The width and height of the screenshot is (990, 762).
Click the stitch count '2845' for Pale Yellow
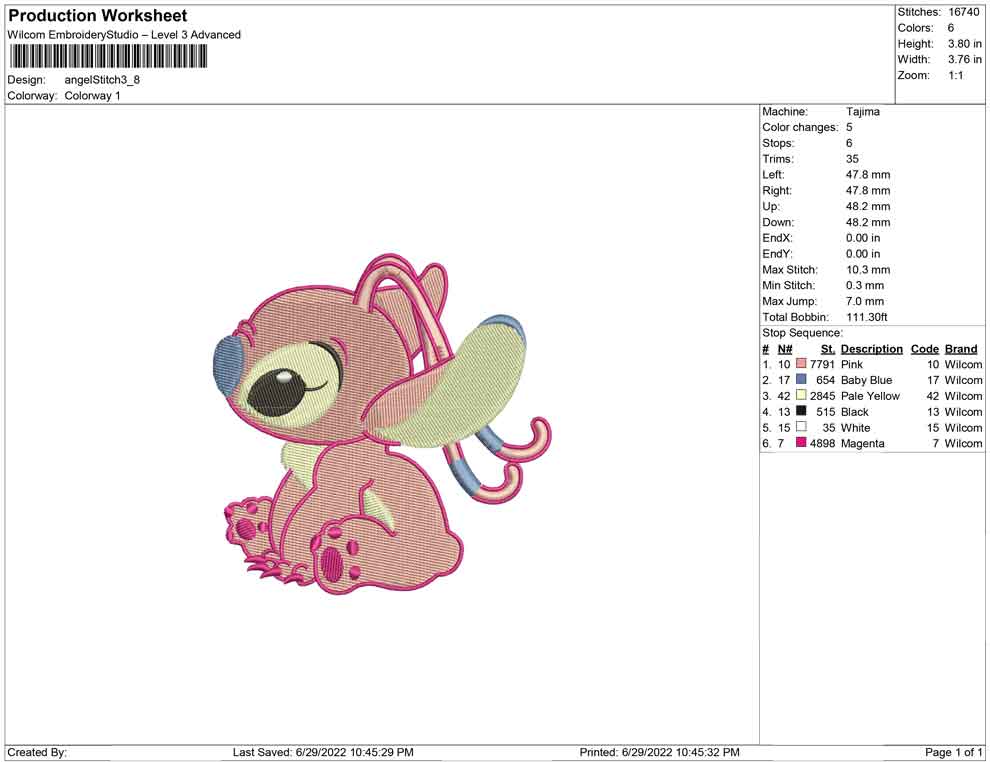(x=823, y=396)
